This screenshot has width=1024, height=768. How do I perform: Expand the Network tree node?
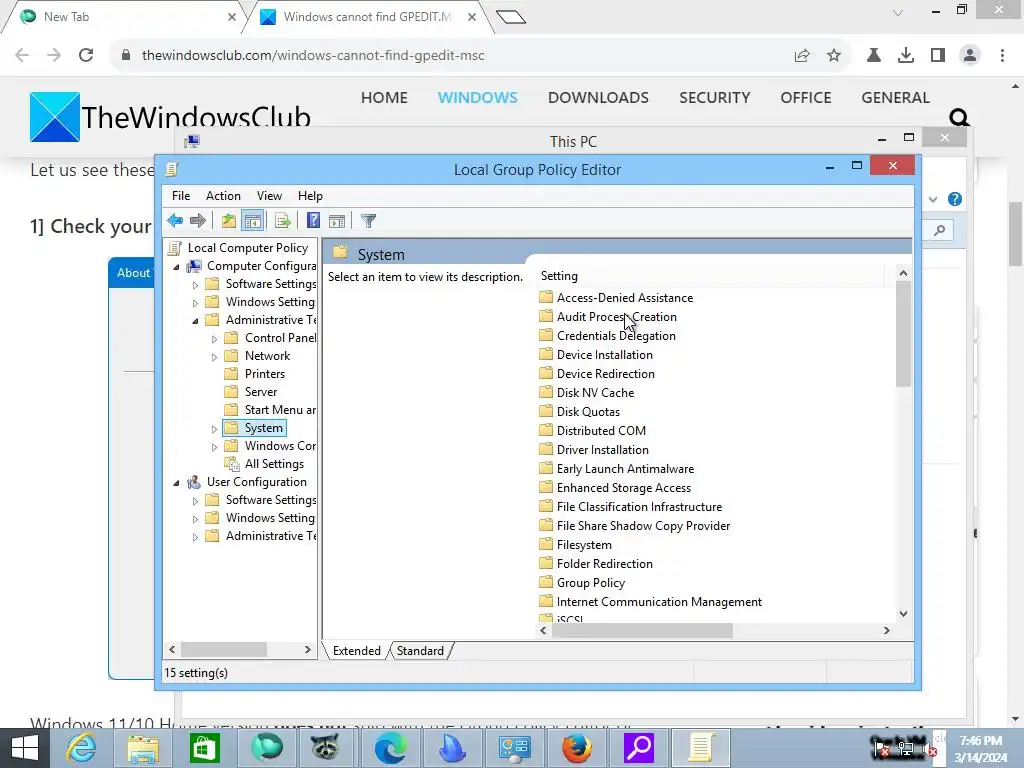pyautogui.click(x=214, y=357)
